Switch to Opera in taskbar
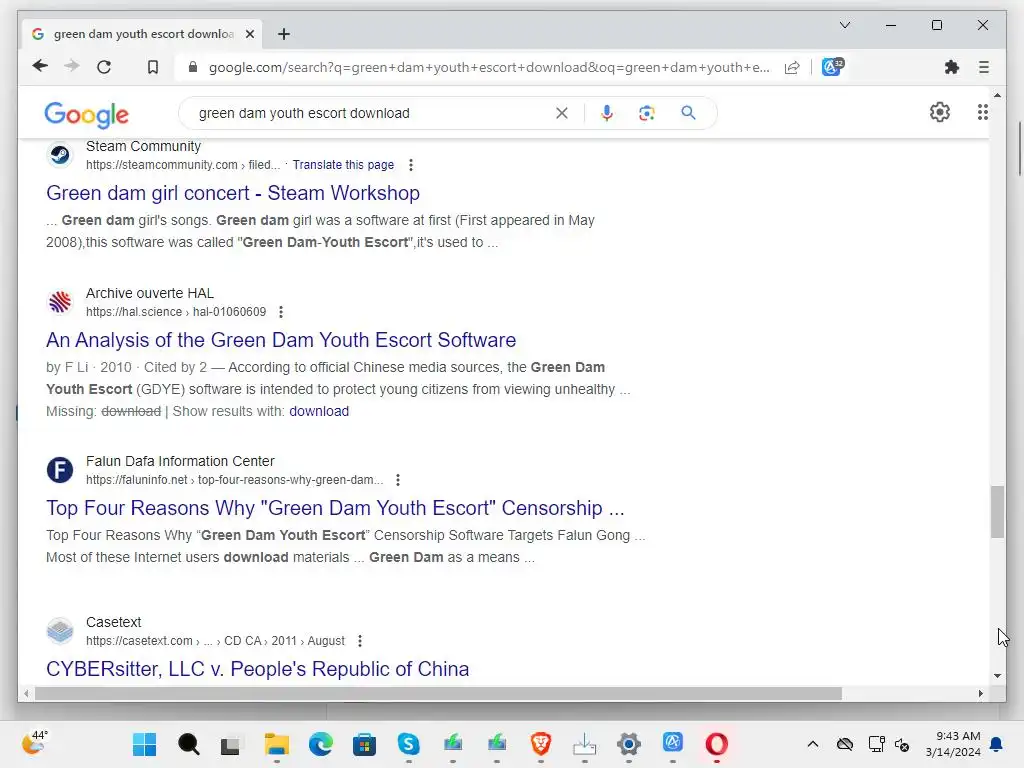This screenshot has width=1024, height=768. [716, 744]
